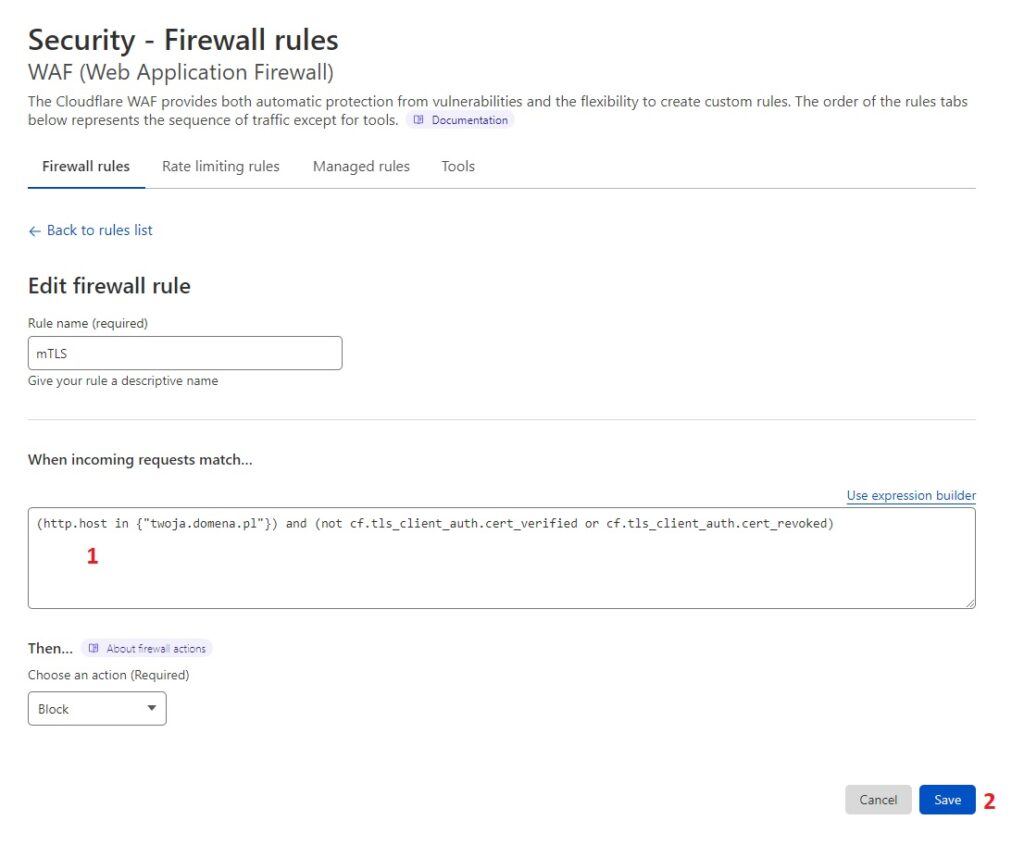Open the expression builder

911,495
